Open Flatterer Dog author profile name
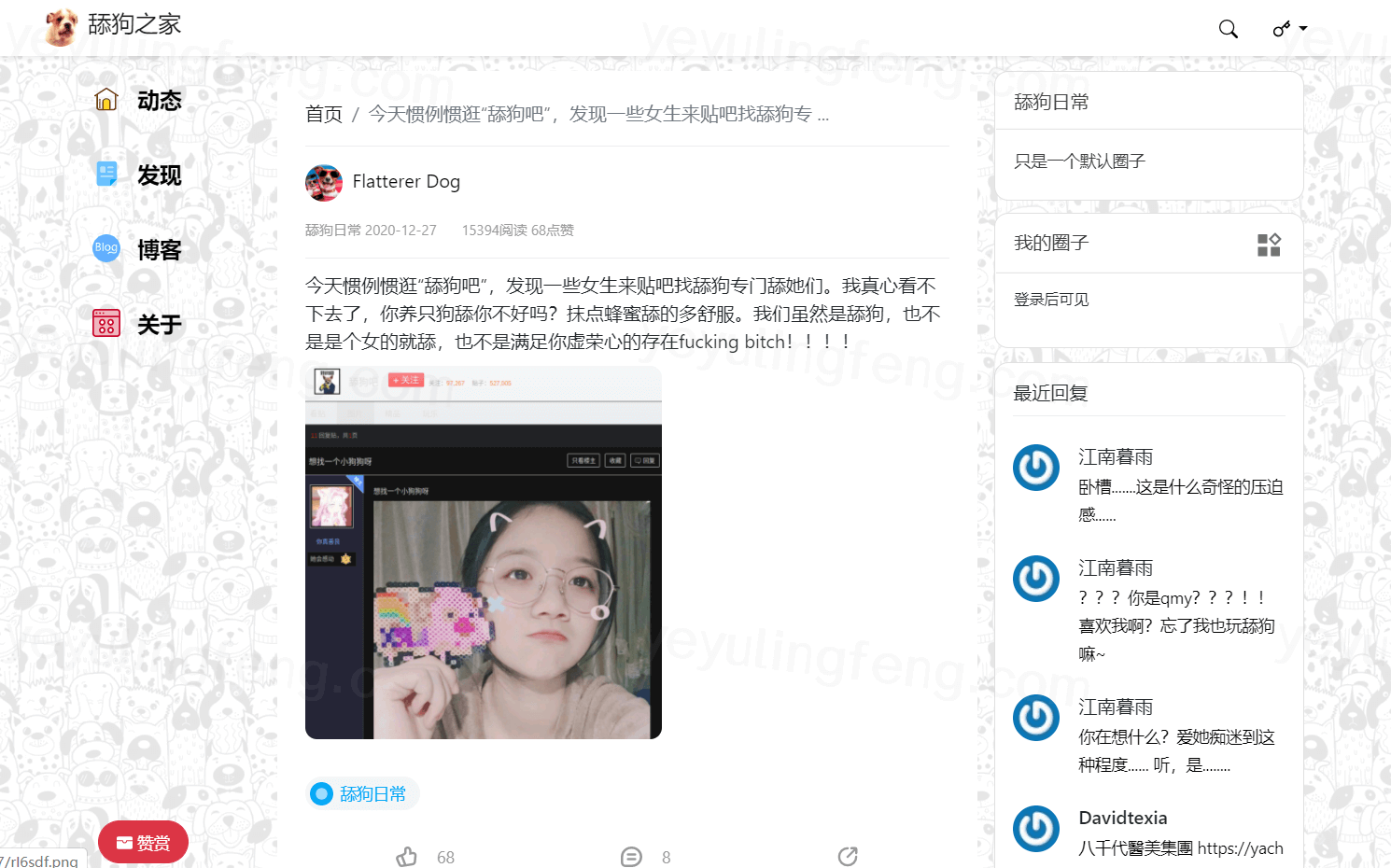 [x=406, y=181]
